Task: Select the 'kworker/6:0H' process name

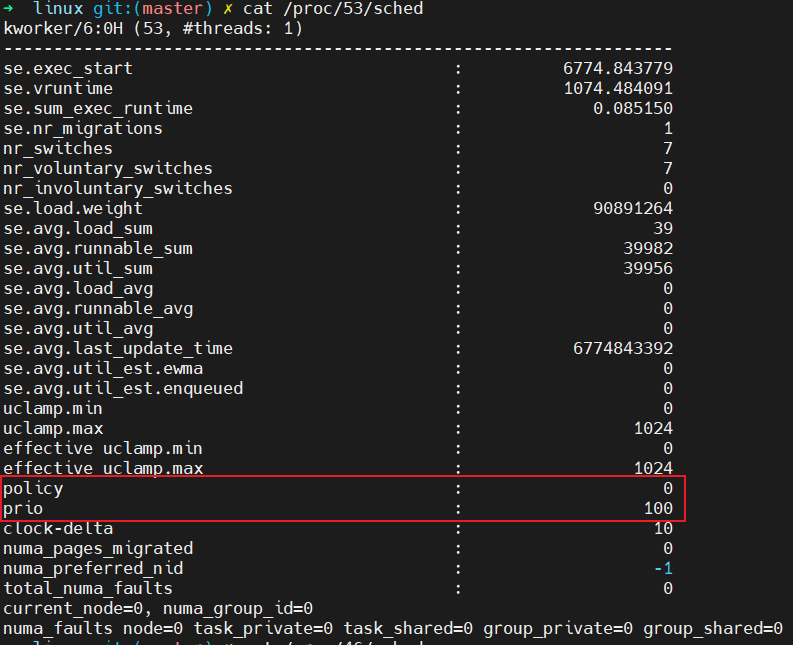Action: pos(63,28)
